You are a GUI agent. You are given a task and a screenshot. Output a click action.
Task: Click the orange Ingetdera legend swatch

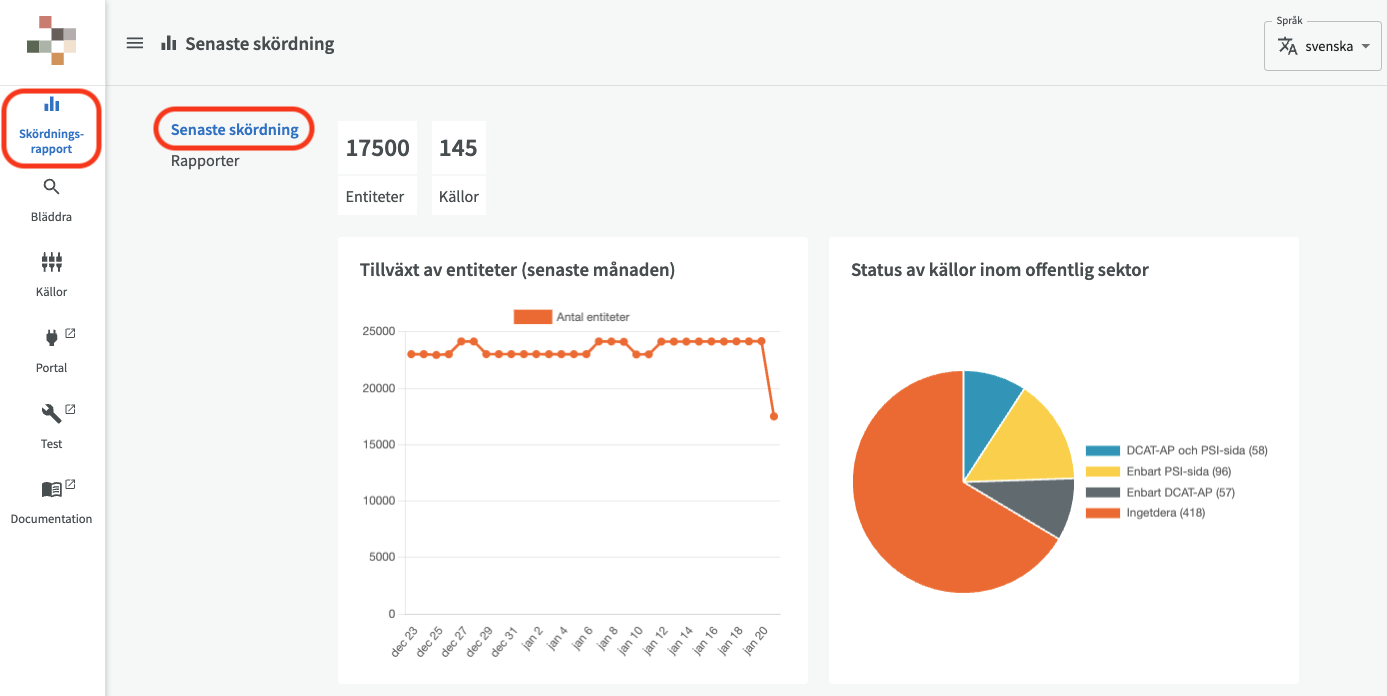pyautogui.click(x=1102, y=513)
